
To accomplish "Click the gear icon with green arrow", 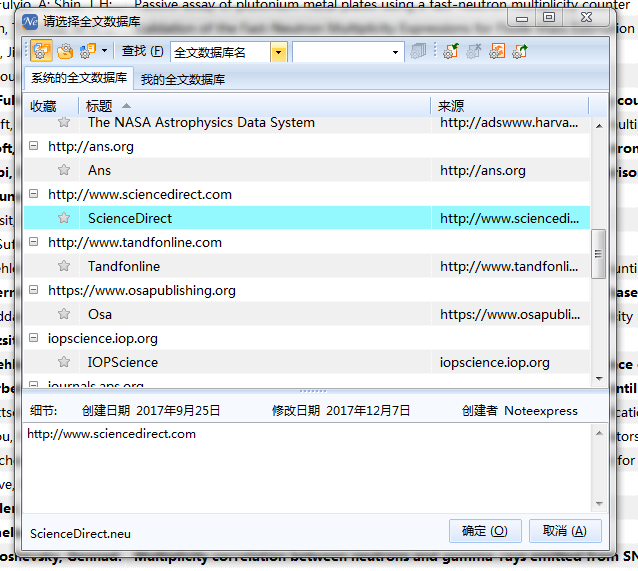I will [451, 51].
